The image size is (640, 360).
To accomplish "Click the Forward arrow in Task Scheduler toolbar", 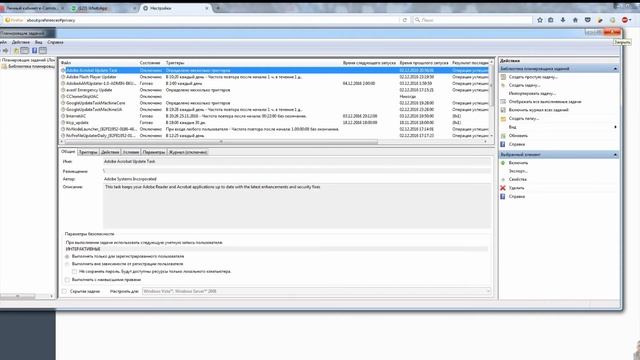I will tap(5, 51).
